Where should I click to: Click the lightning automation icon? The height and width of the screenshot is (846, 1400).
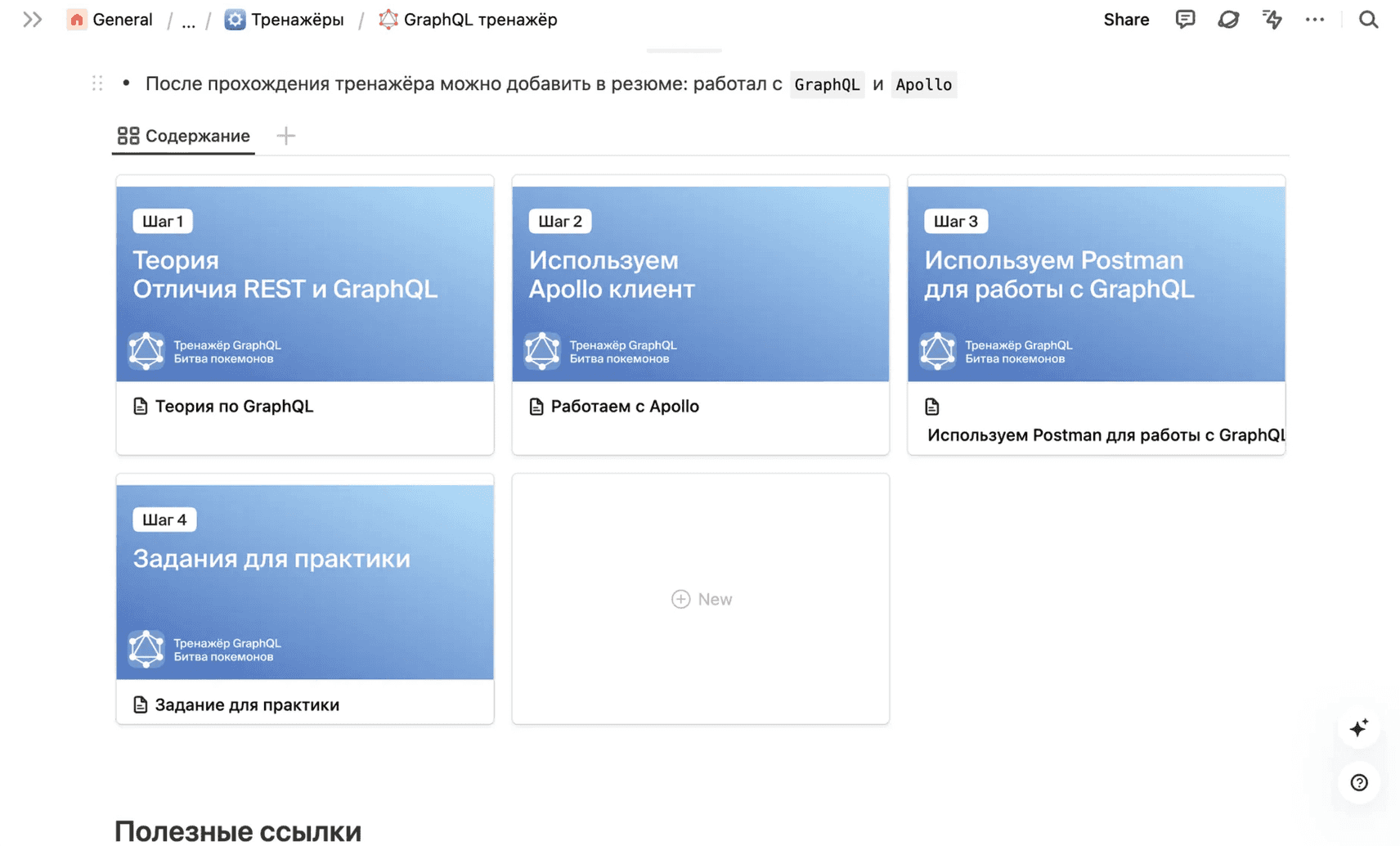pyautogui.click(x=1272, y=20)
